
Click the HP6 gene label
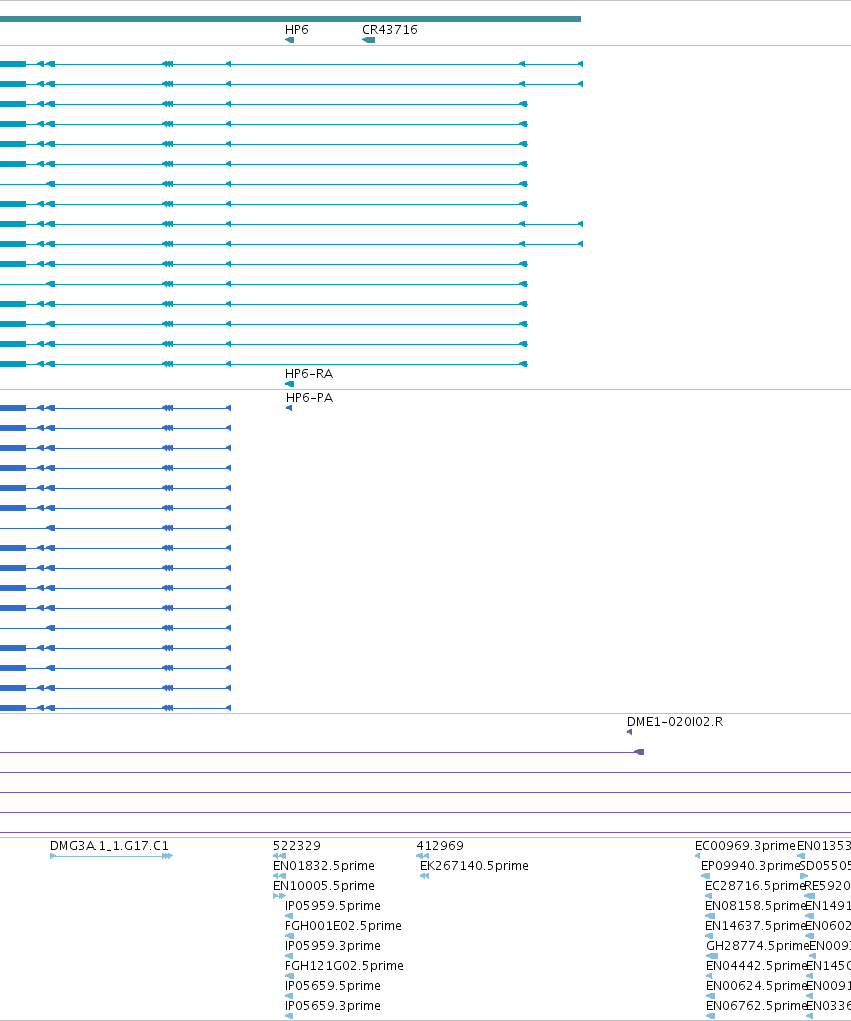click(297, 30)
